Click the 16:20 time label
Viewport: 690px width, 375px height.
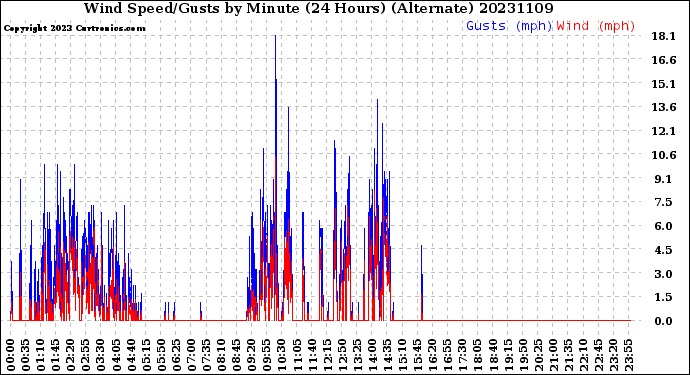tap(433, 355)
